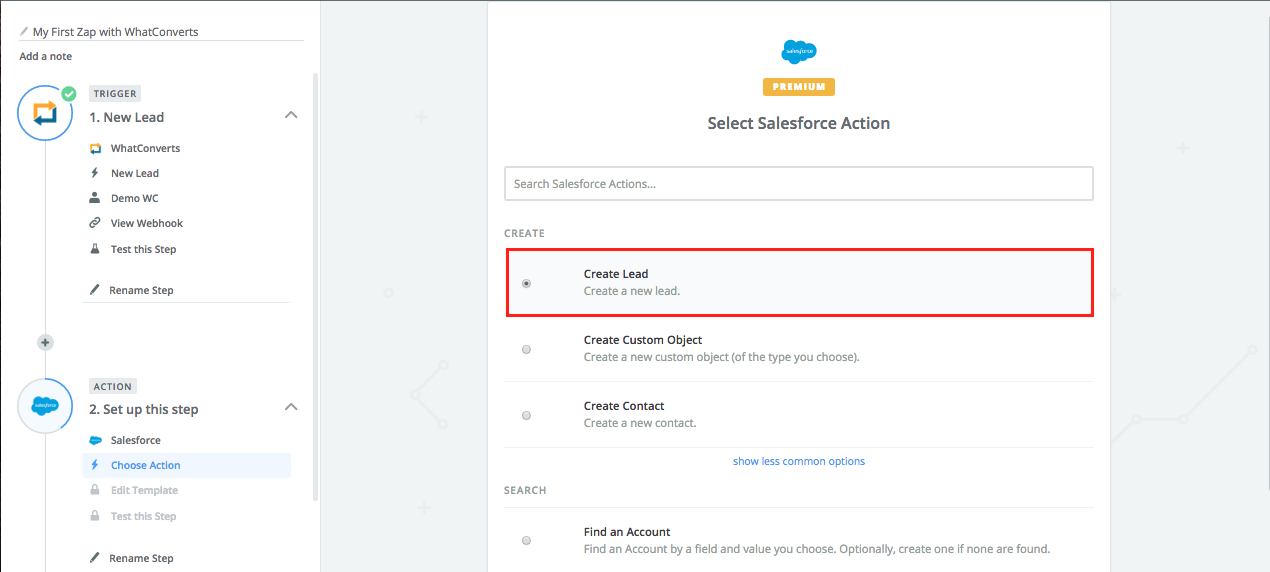Click Rename Step under the action
The width and height of the screenshot is (1270, 572).
[x=141, y=558]
